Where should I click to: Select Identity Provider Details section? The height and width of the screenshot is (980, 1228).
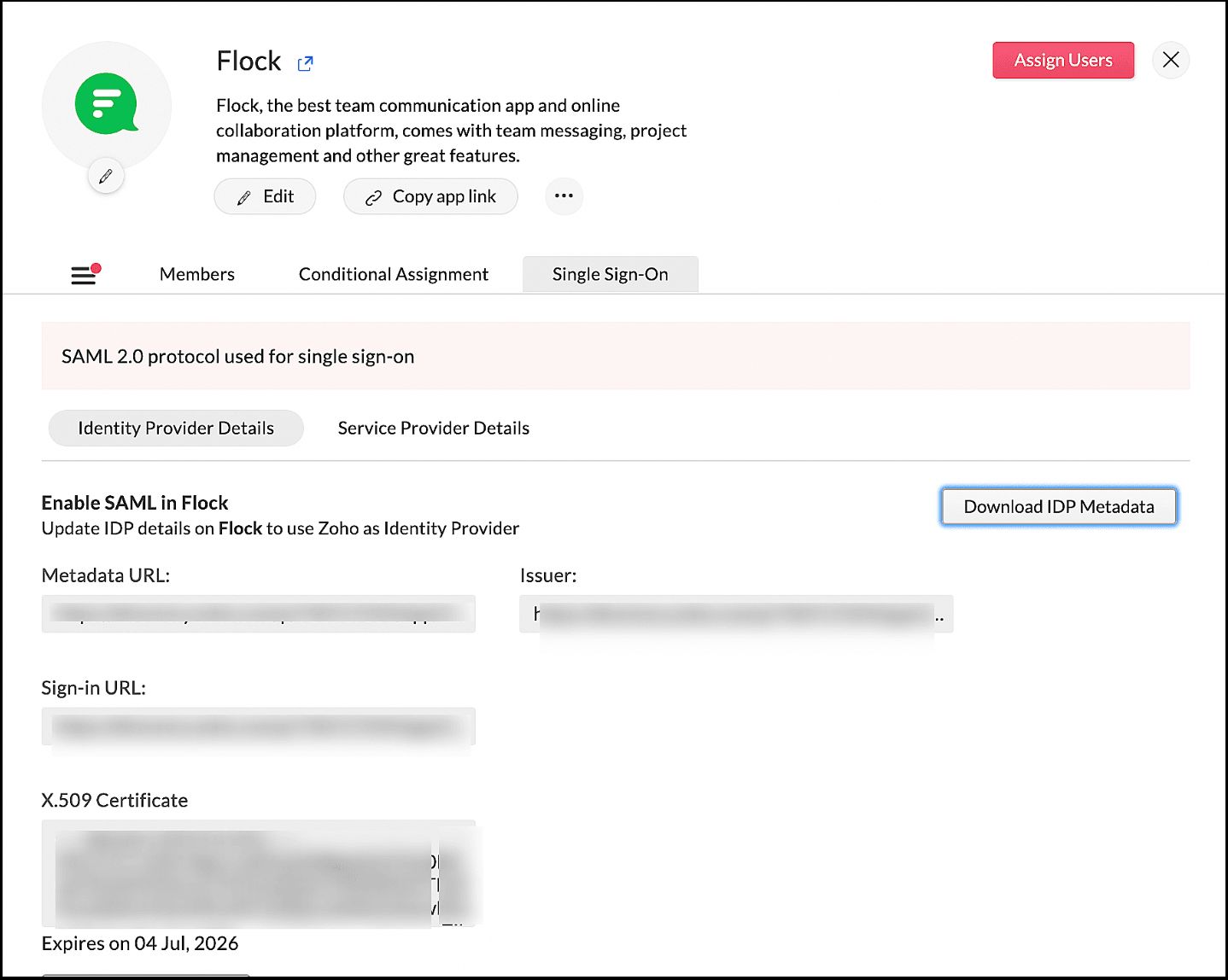(x=176, y=428)
